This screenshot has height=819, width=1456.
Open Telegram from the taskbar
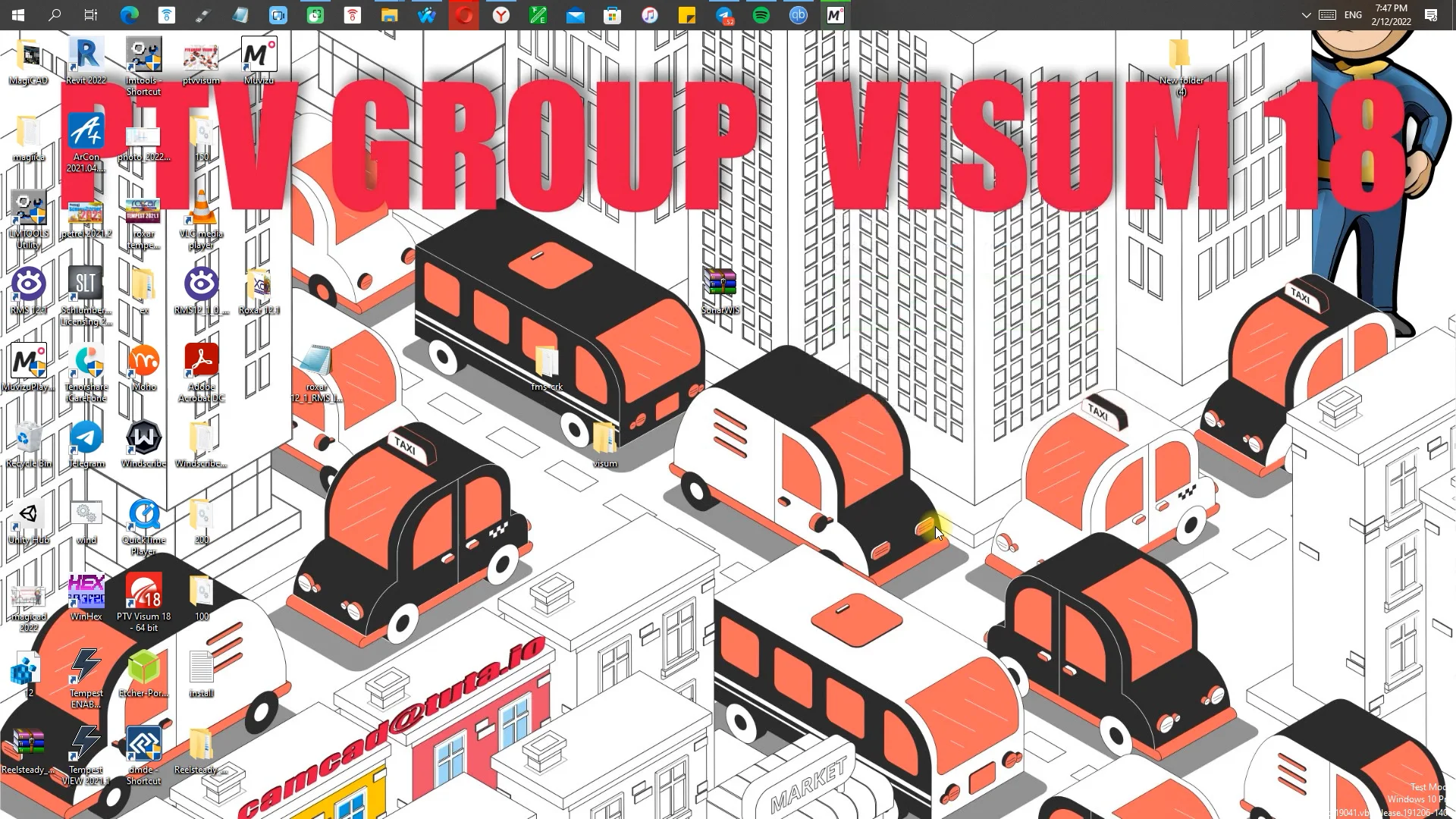pos(724,15)
